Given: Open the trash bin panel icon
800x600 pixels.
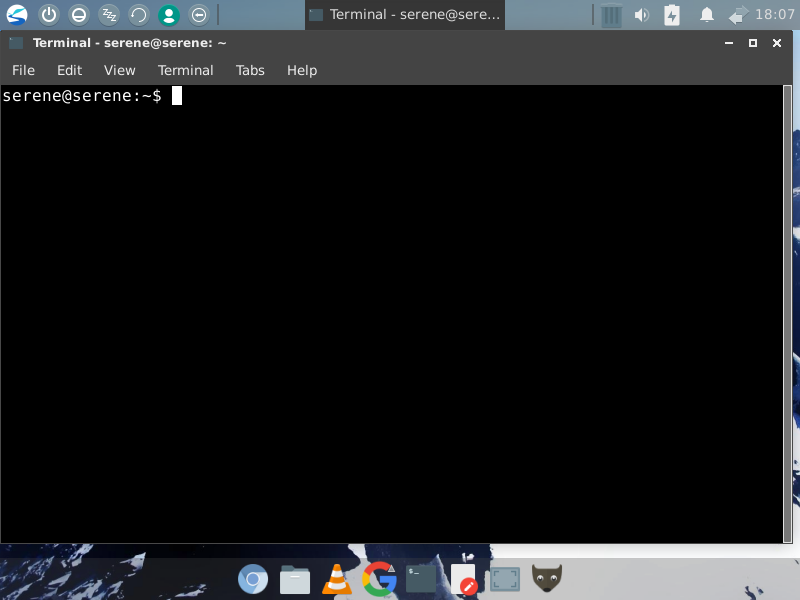Looking at the screenshot, I should pyautogui.click(x=611, y=15).
